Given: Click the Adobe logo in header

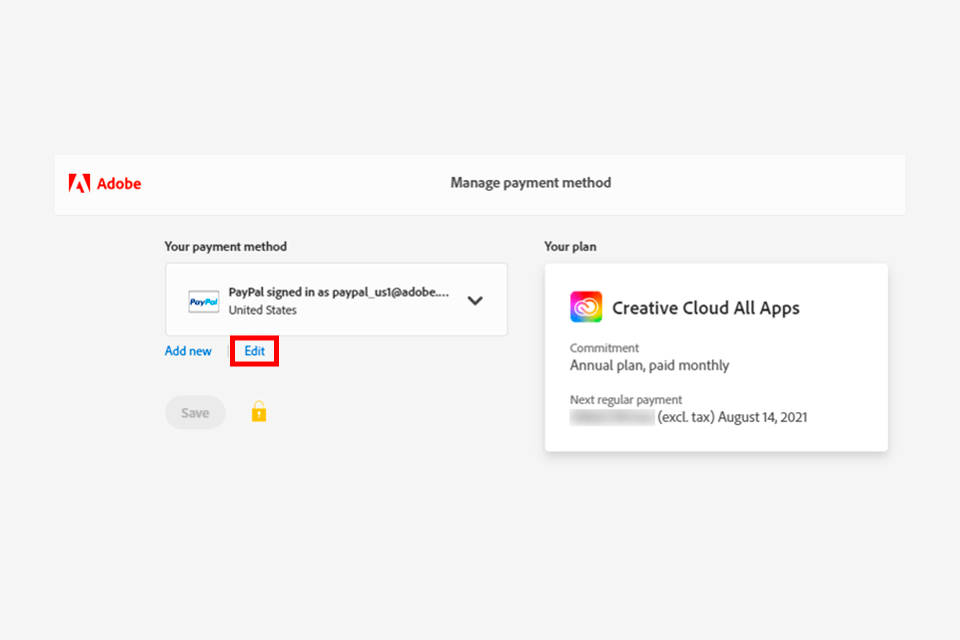Looking at the screenshot, I should tap(105, 183).
